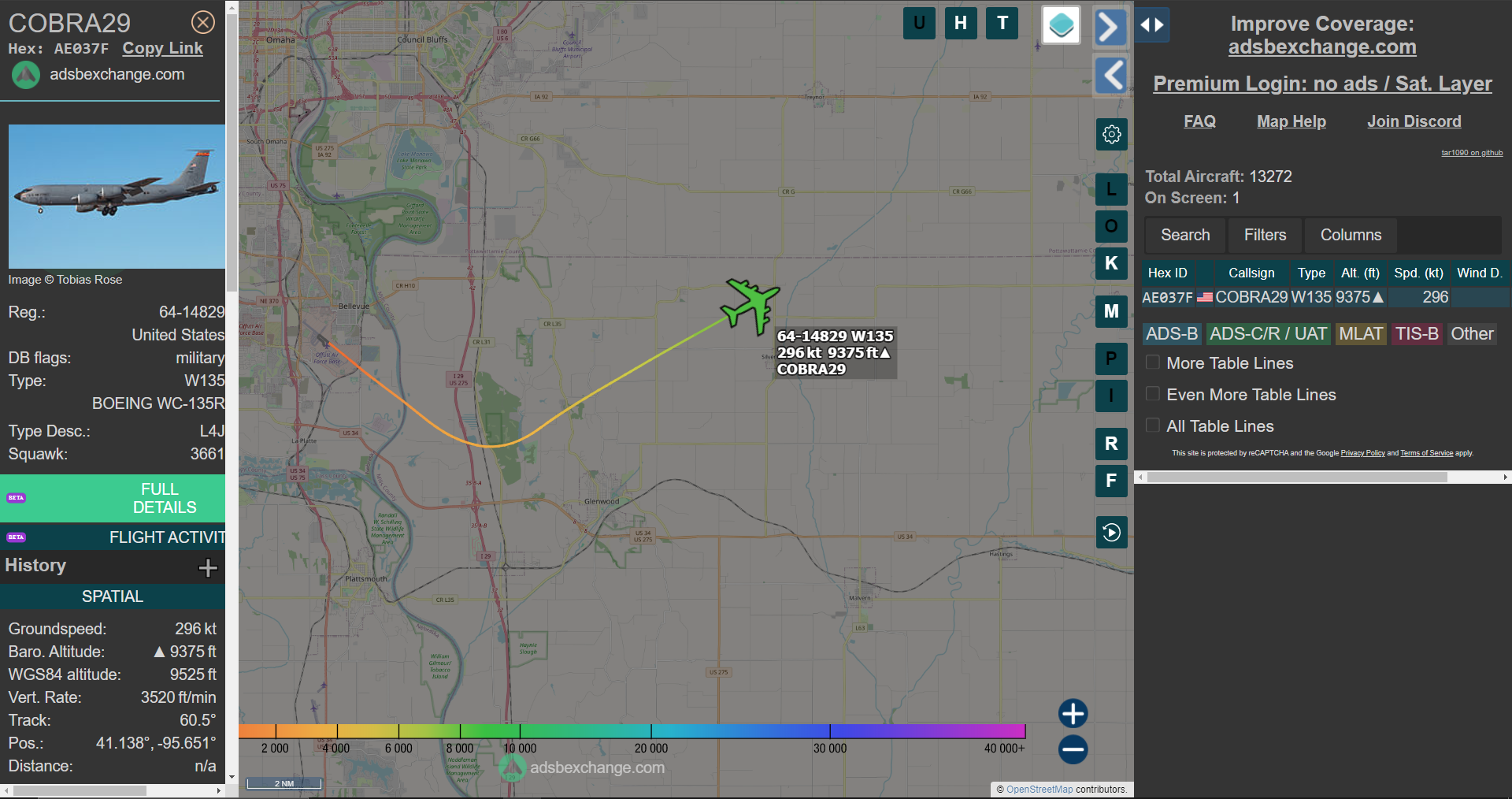Toggle the M map option button
1512x799 pixels.
pyautogui.click(x=1111, y=311)
